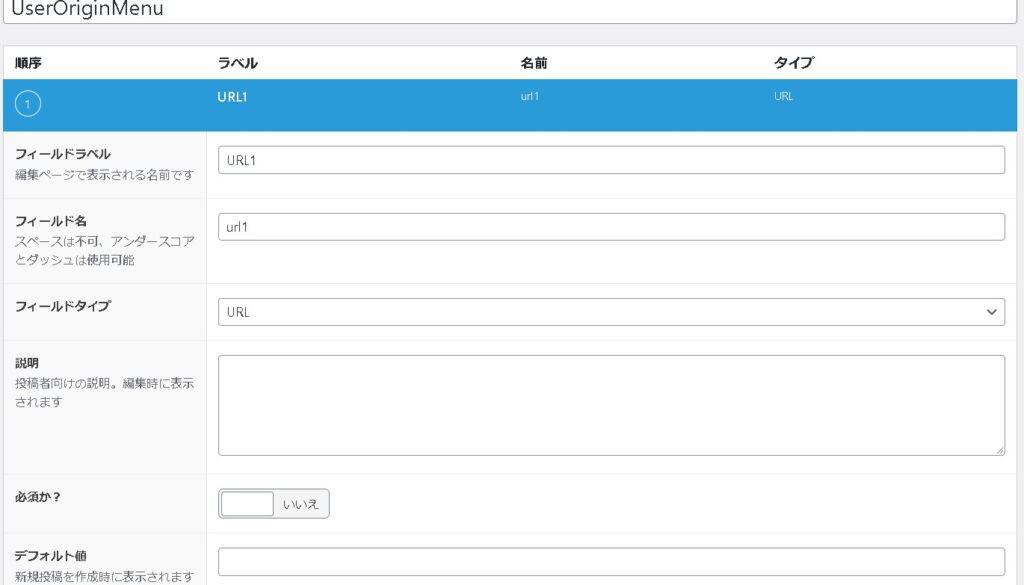The height and width of the screenshot is (585, 1024).
Task: Focus the デフォルト値 input field
Action: (610, 561)
